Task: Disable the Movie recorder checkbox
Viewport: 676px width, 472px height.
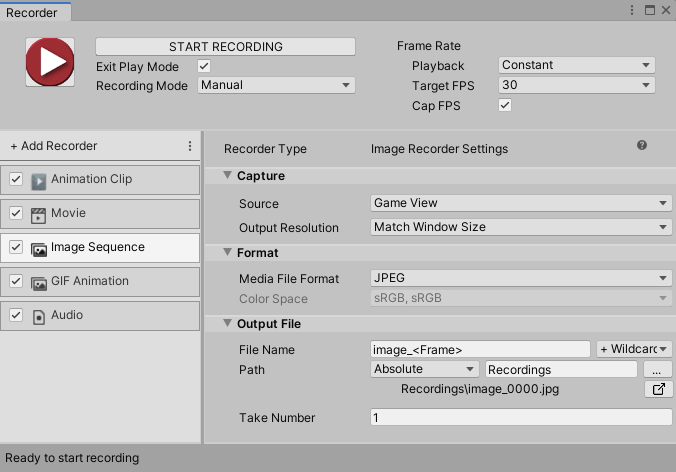Action: coord(16,213)
